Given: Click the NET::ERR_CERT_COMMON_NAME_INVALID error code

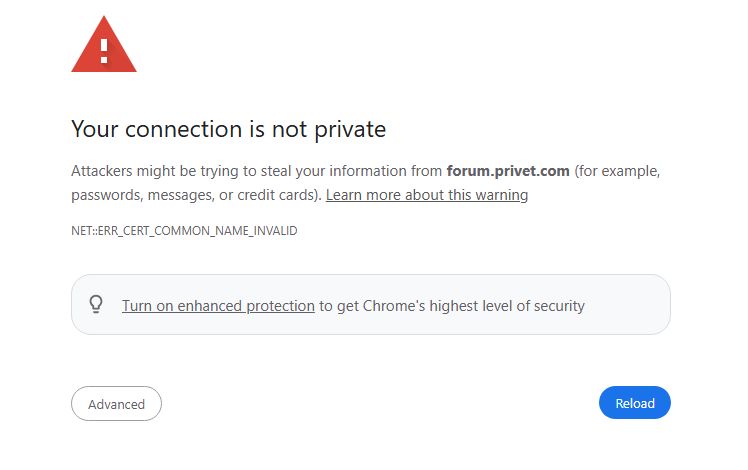Looking at the screenshot, I should pyautogui.click(x=184, y=230).
